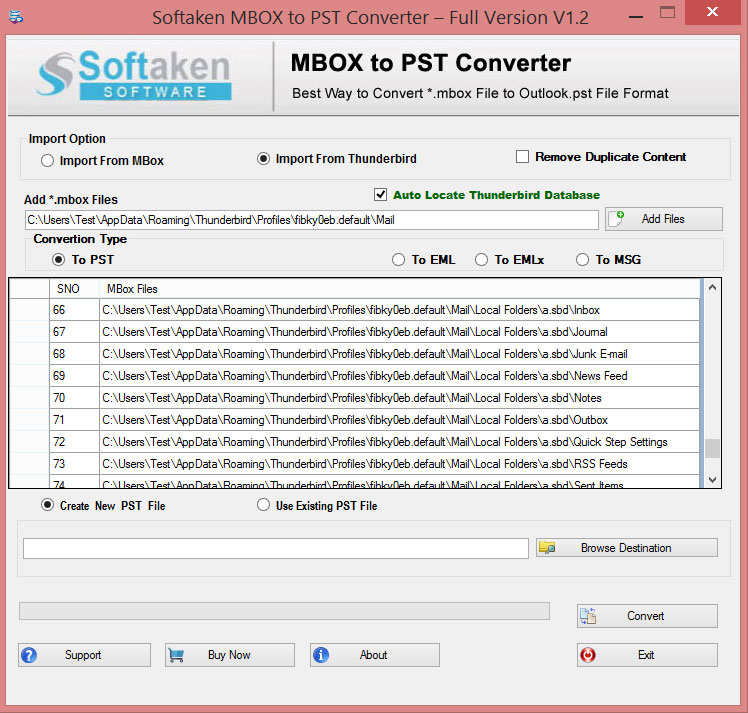Click the blue question mark Support icon
The width and height of the screenshot is (748, 713).
coord(29,655)
